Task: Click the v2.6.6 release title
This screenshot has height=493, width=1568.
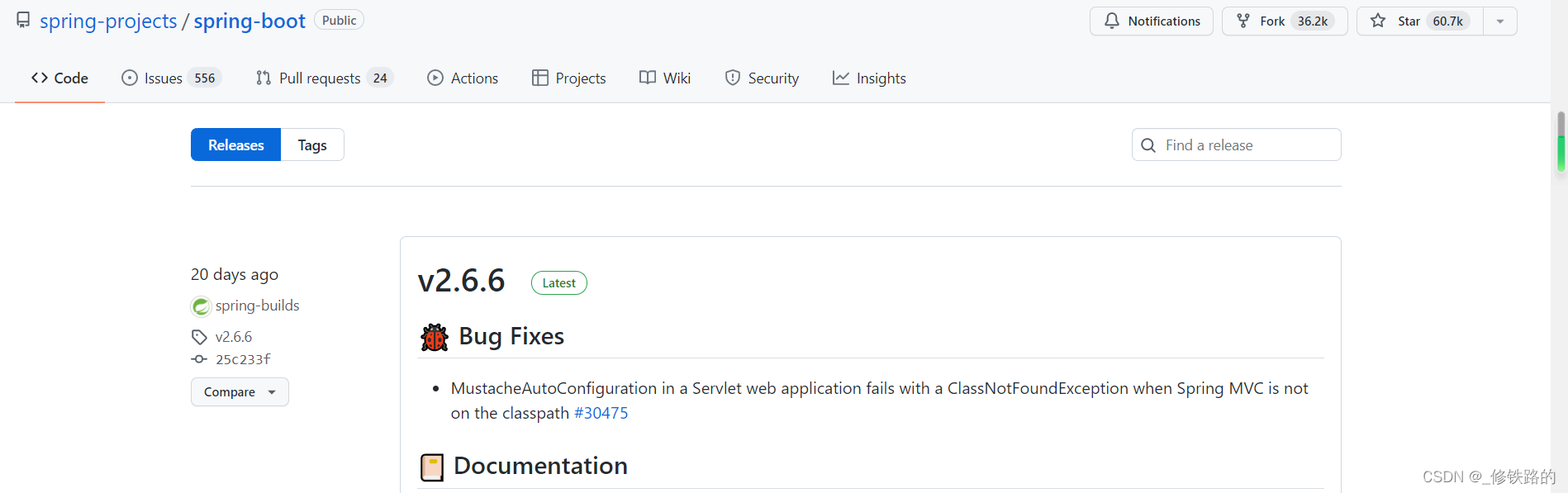Action: pos(461,281)
